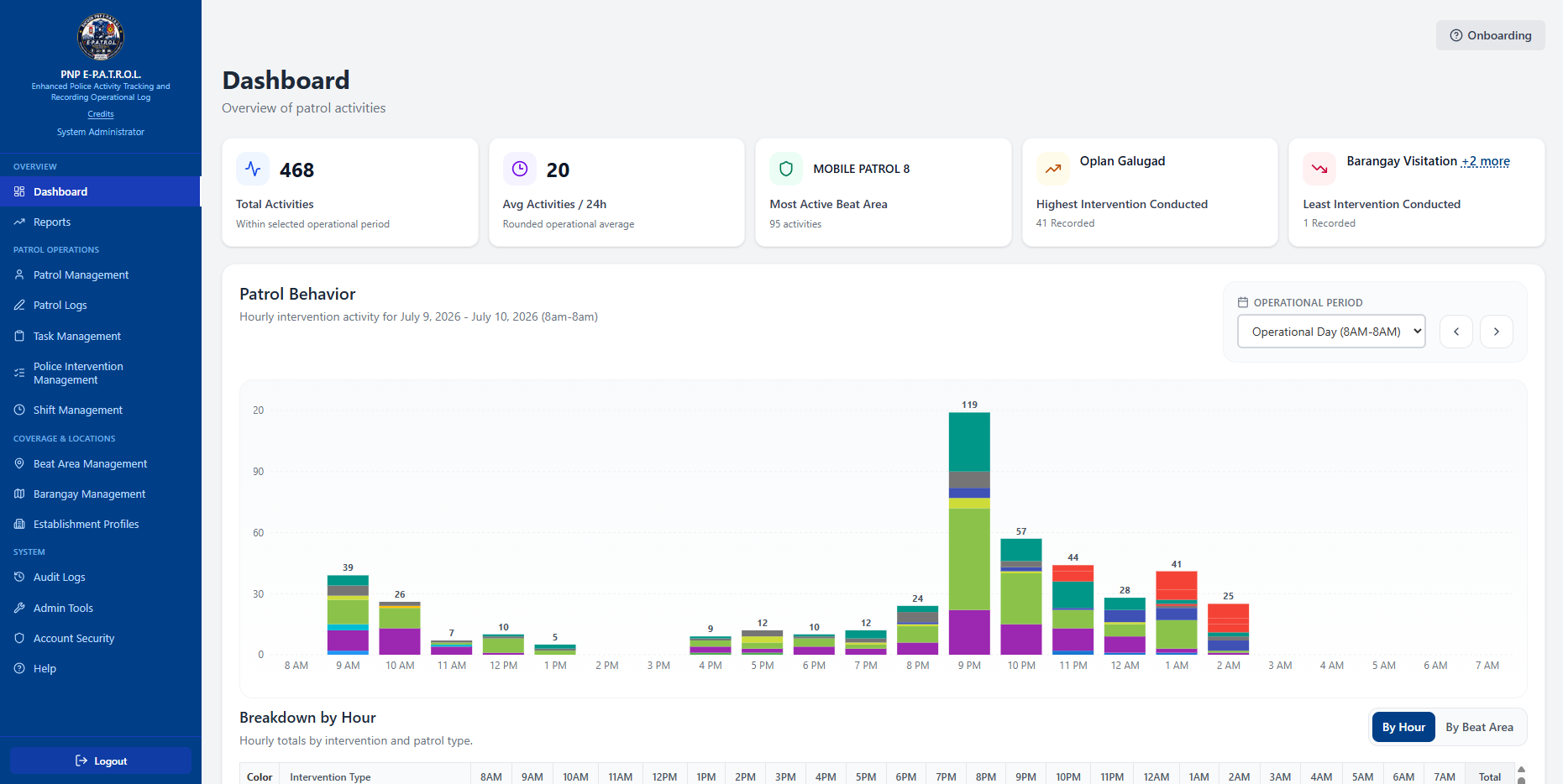Click the Admin Tools wrench icon
Image resolution: width=1563 pixels, height=784 pixels.
[x=19, y=608]
